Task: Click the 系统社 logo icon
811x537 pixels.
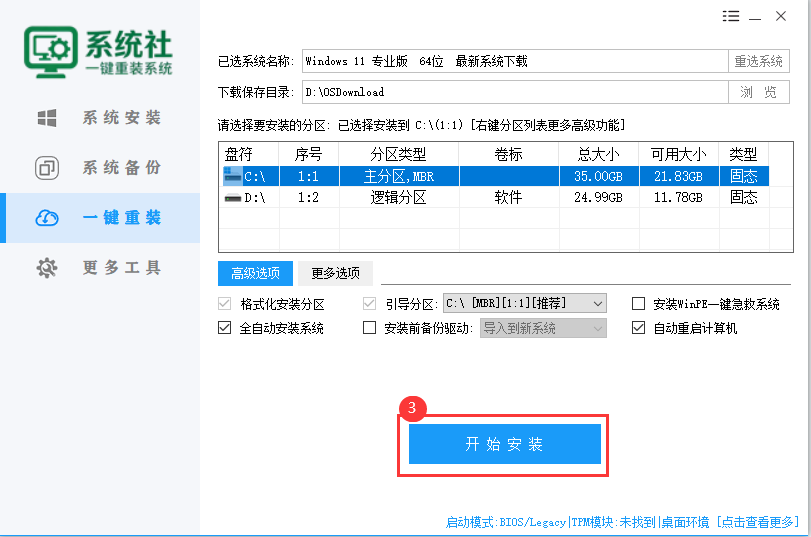Action: click(x=50, y=46)
